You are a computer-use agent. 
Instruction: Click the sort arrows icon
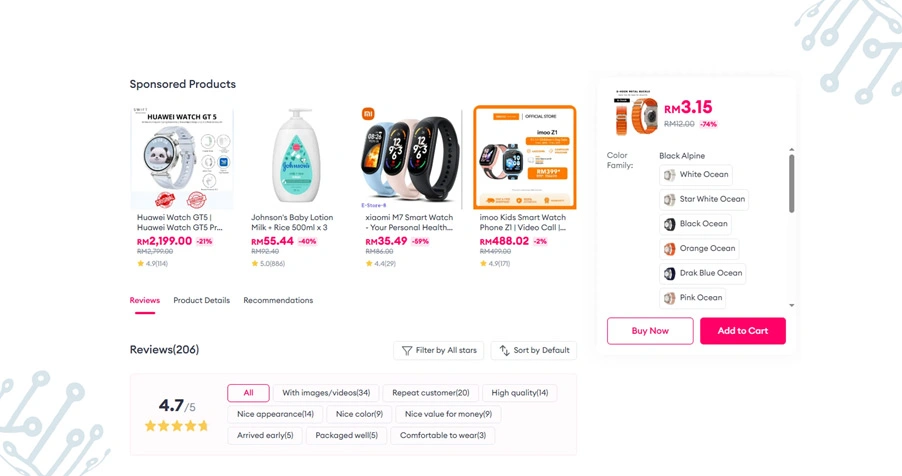tap(504, 351)
